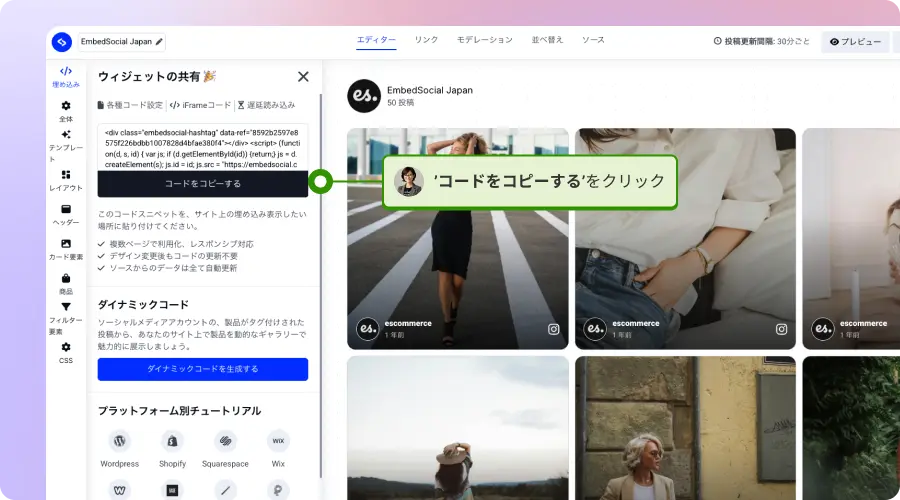Image resolution: width=900 pixels, height=500 pixels.
Task: Click the pencil icon beside EmbedSocial Japan
Action: click(159, 42)
